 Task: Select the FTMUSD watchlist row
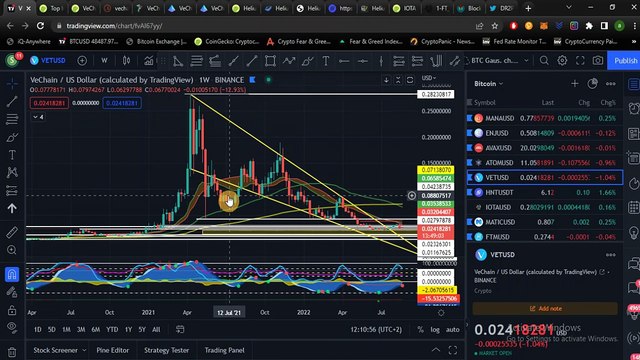click(x=544, y=237)
